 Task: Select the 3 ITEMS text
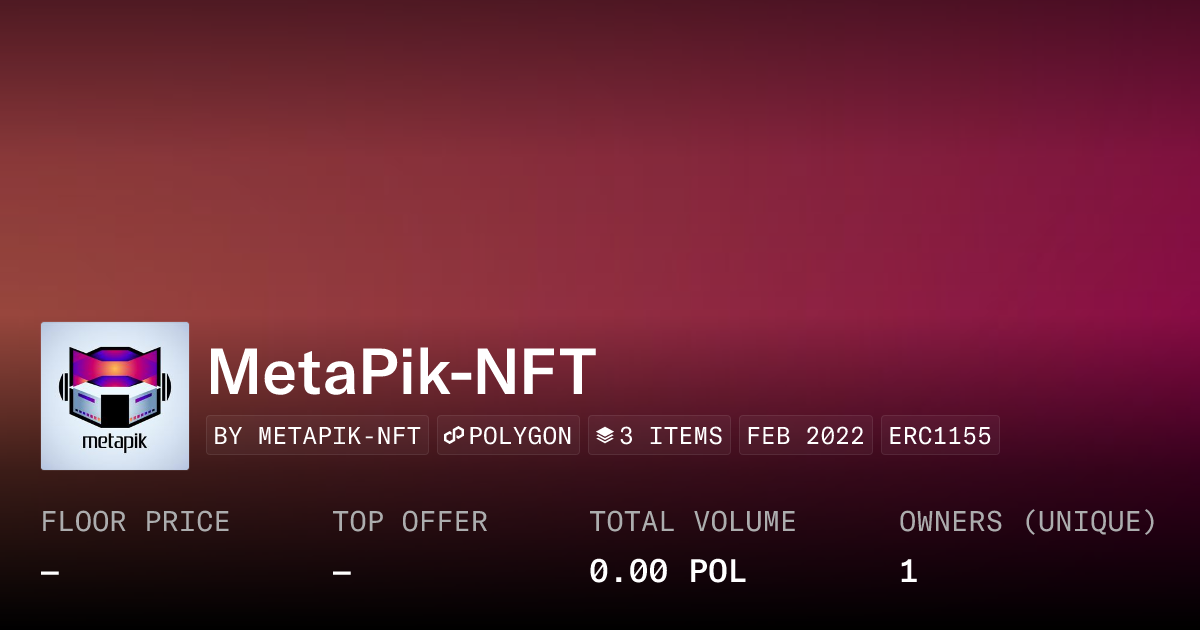pyautogui.click(x=671, y=436)
